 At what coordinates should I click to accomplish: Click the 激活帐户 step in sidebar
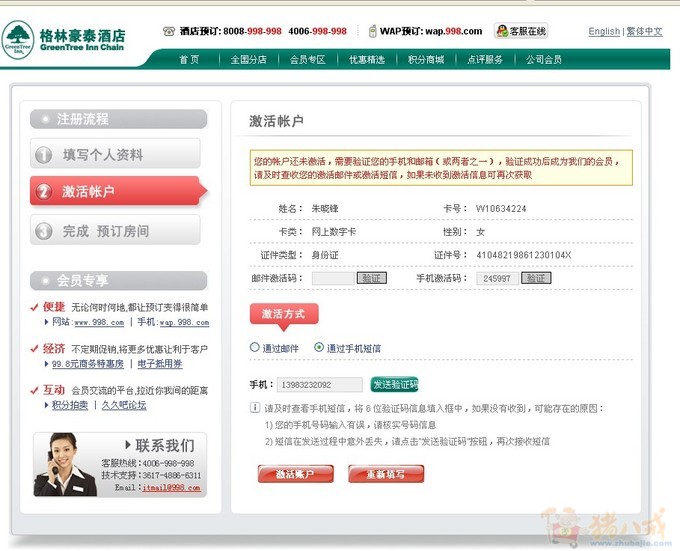click(118, 191)
